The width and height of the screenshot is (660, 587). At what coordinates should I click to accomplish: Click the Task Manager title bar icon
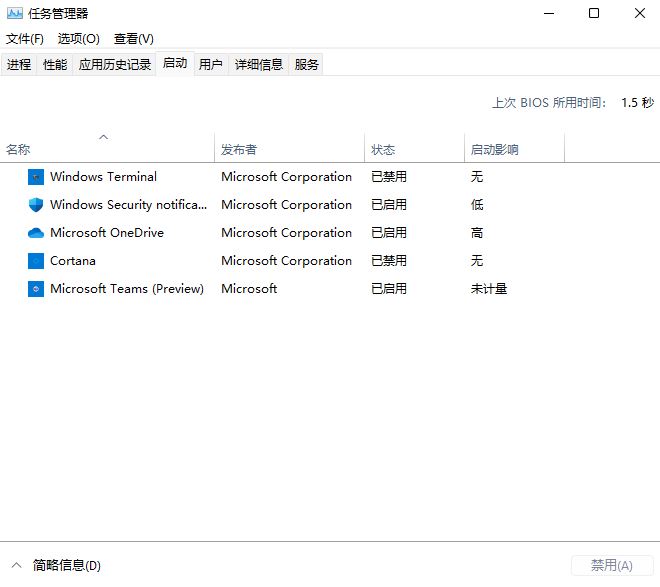[15, 13]
